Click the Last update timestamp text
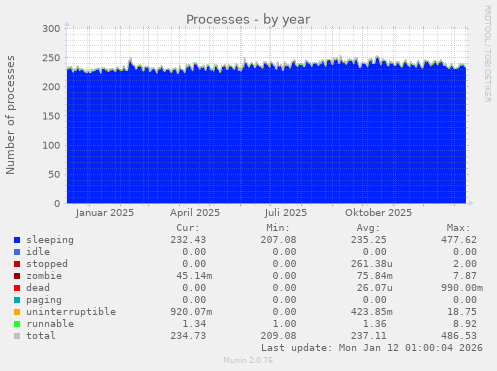 (x=372, y=348)
